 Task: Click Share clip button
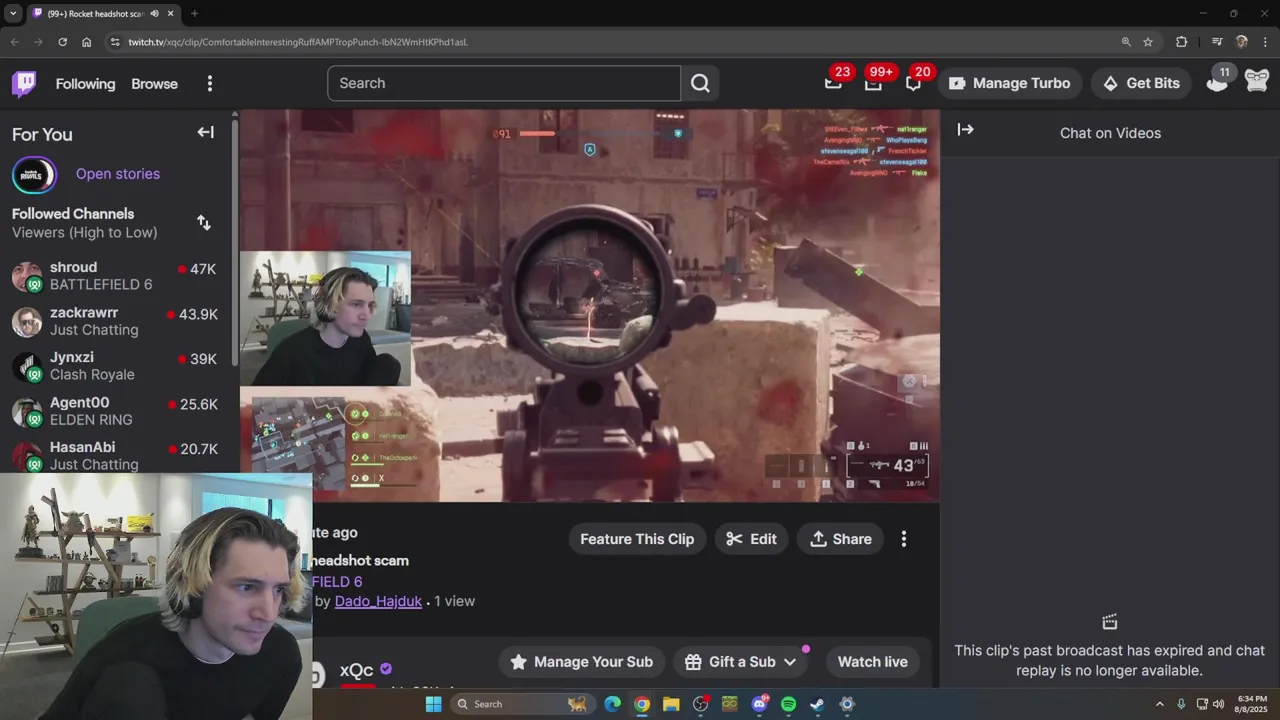(841, 539)
